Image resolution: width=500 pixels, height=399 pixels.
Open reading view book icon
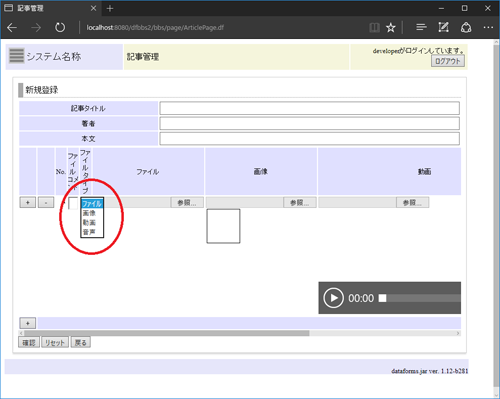(374, 28)
